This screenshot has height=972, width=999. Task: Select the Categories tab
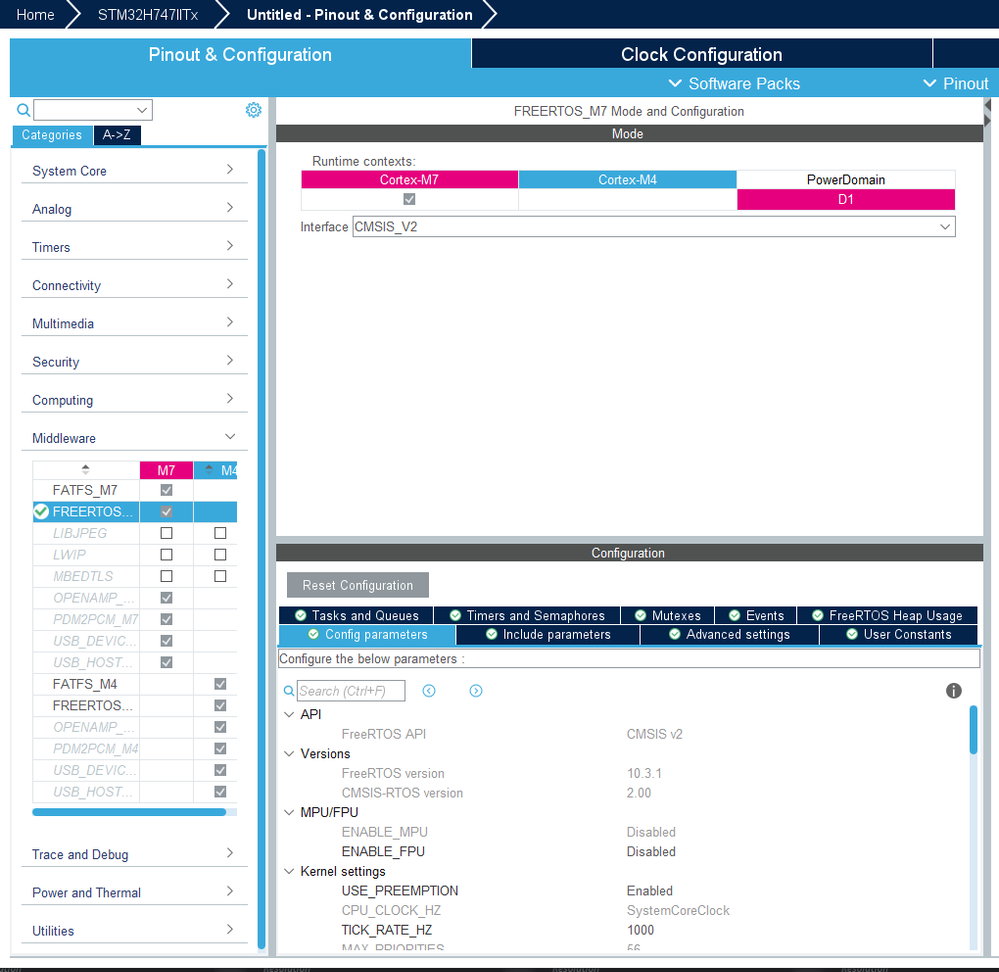point(52,135)
